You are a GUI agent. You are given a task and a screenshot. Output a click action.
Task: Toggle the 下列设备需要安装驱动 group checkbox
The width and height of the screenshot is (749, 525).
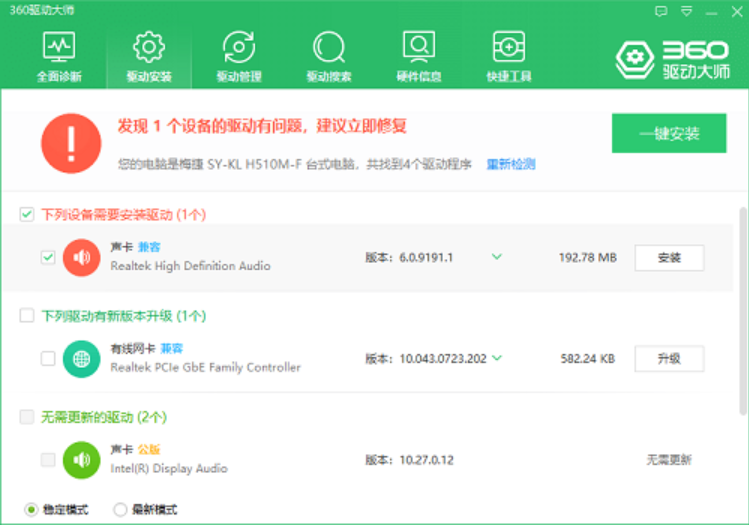[27, 214]
